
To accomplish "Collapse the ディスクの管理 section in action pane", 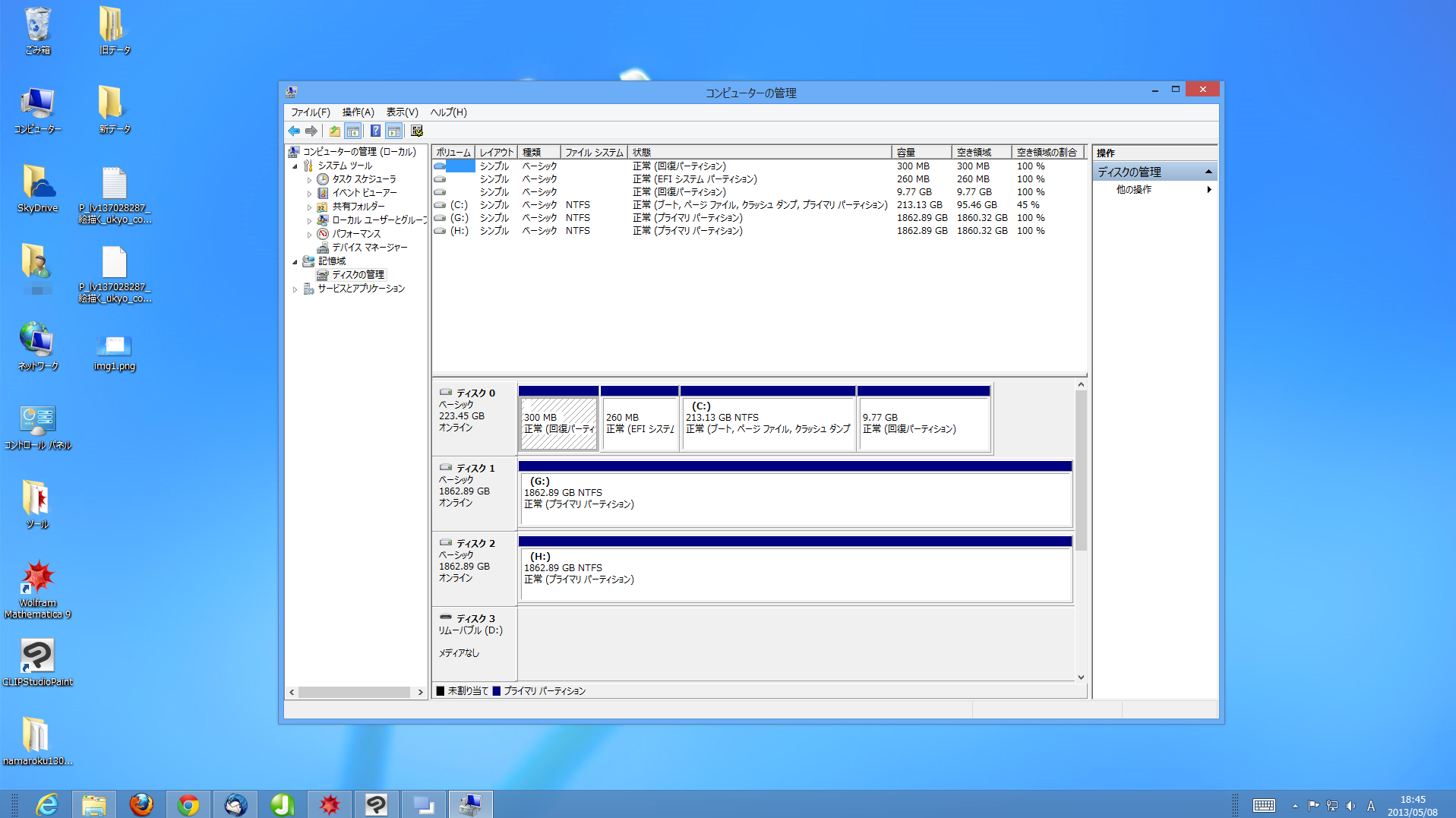I will point(1208,172).
